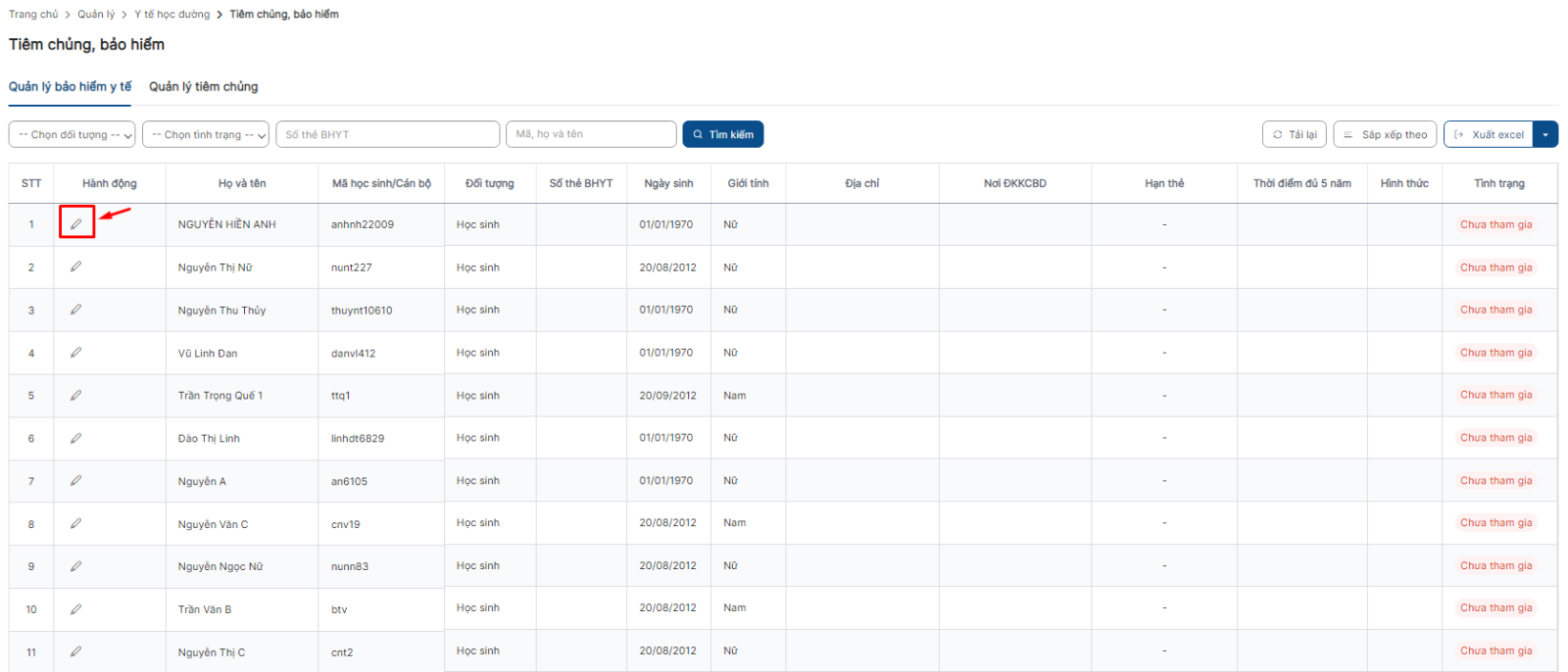The width and height of the screenshot is (1568, 672).
Task: Click student code btv
Action: point(339,610)
